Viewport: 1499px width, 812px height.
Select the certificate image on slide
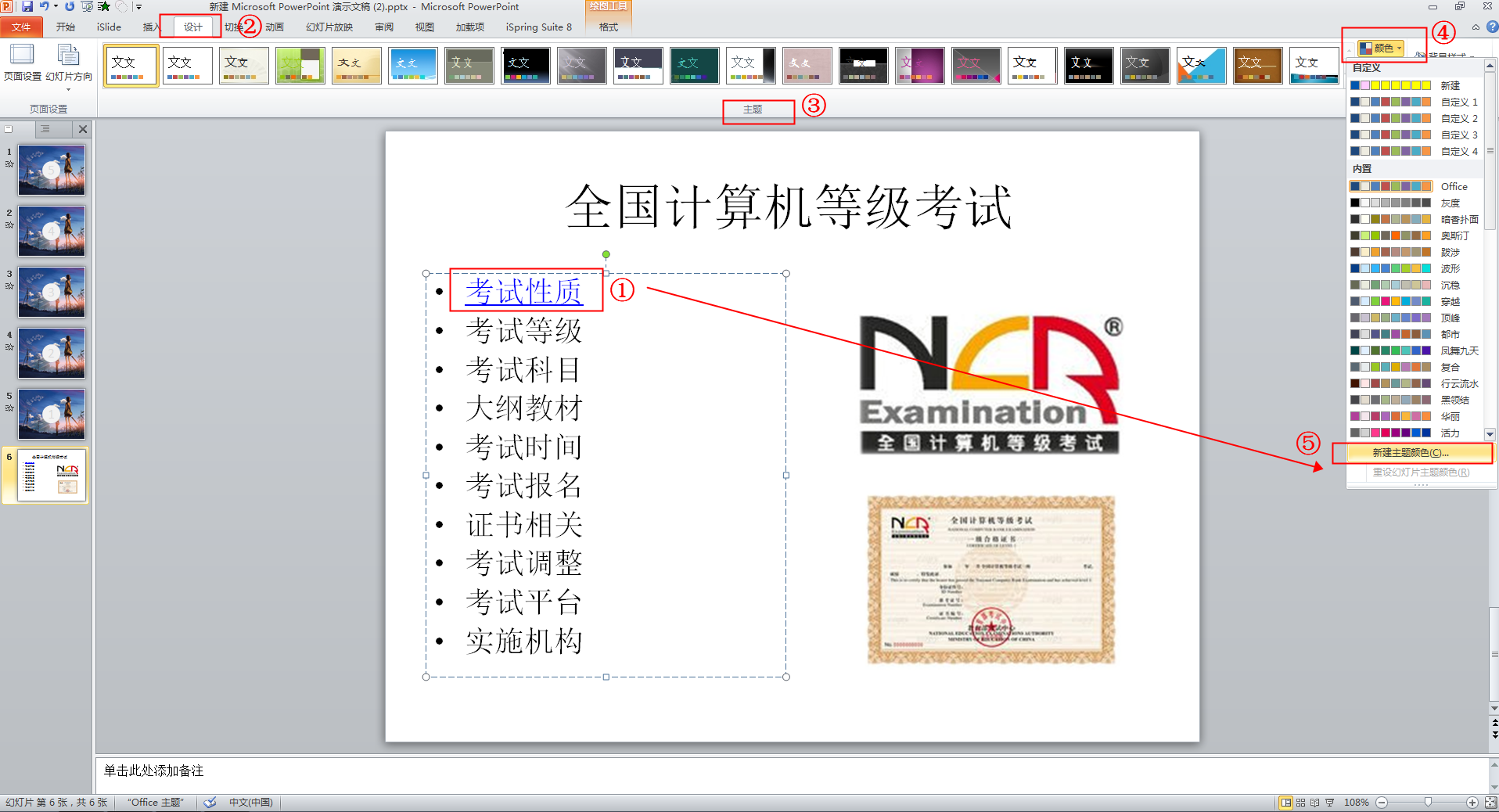tap(991, 580)
